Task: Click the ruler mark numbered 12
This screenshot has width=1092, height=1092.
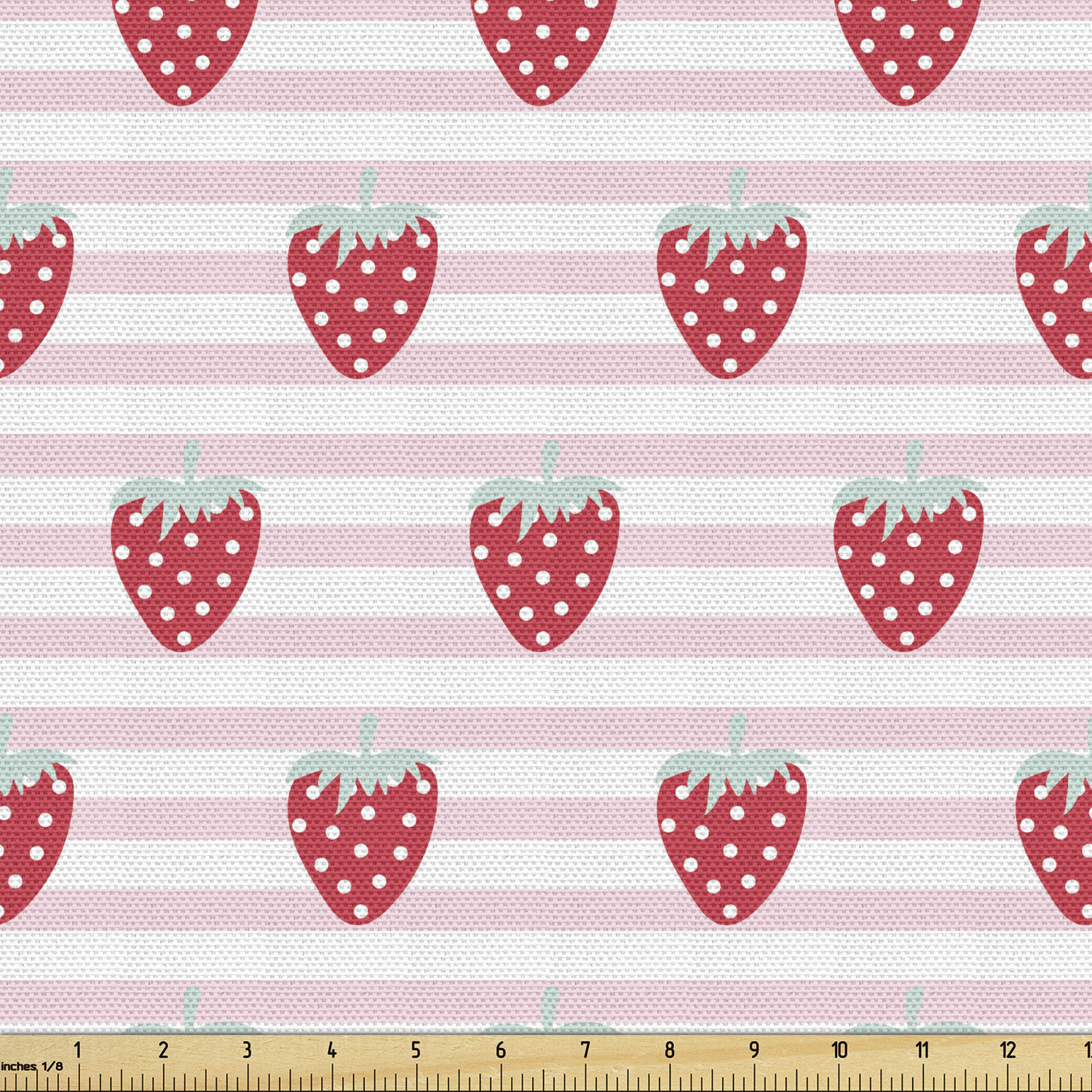Action: pyautogui.click(x=1008, y=1050)
